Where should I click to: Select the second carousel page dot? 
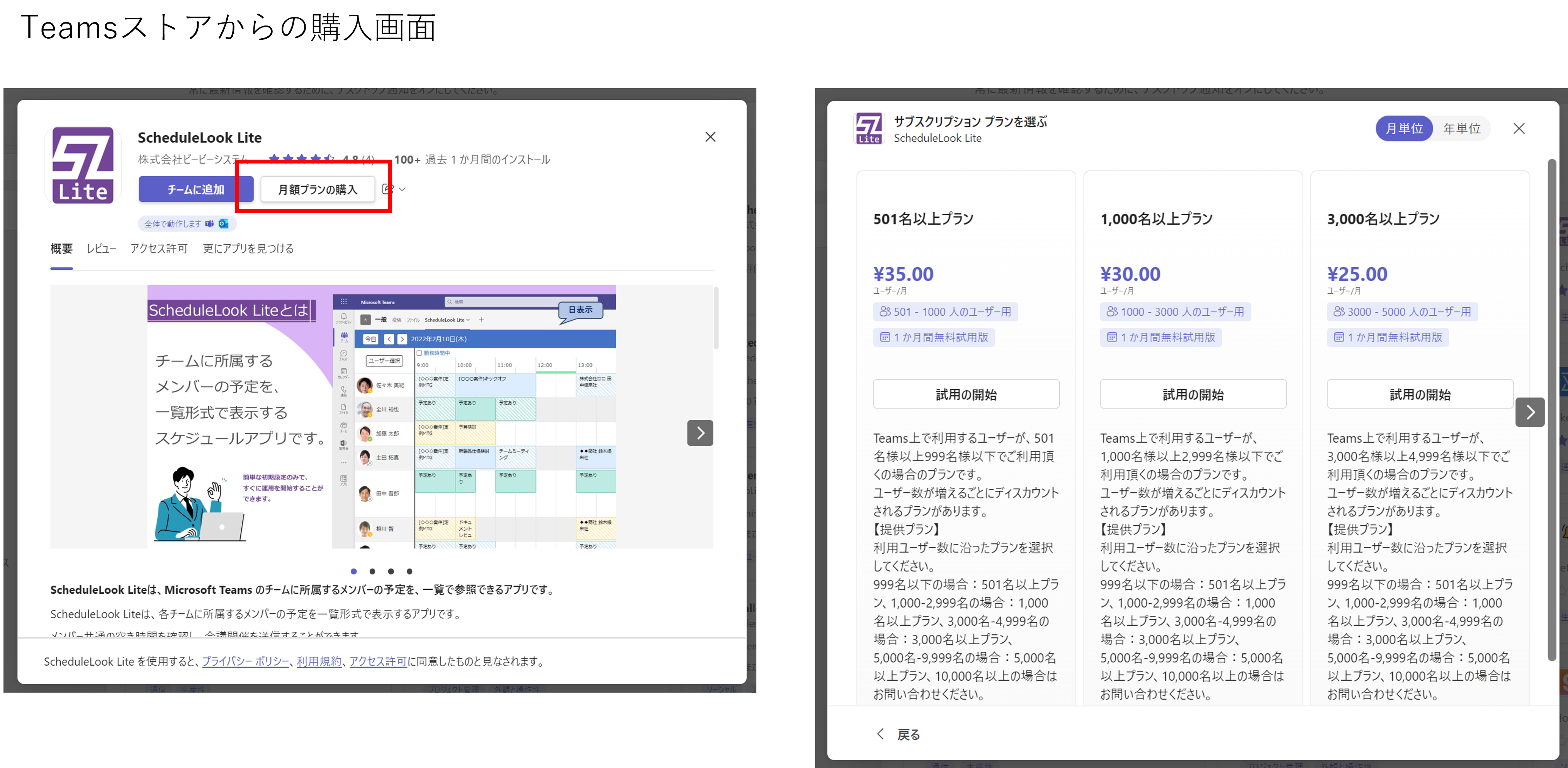[x=372, y=571]
